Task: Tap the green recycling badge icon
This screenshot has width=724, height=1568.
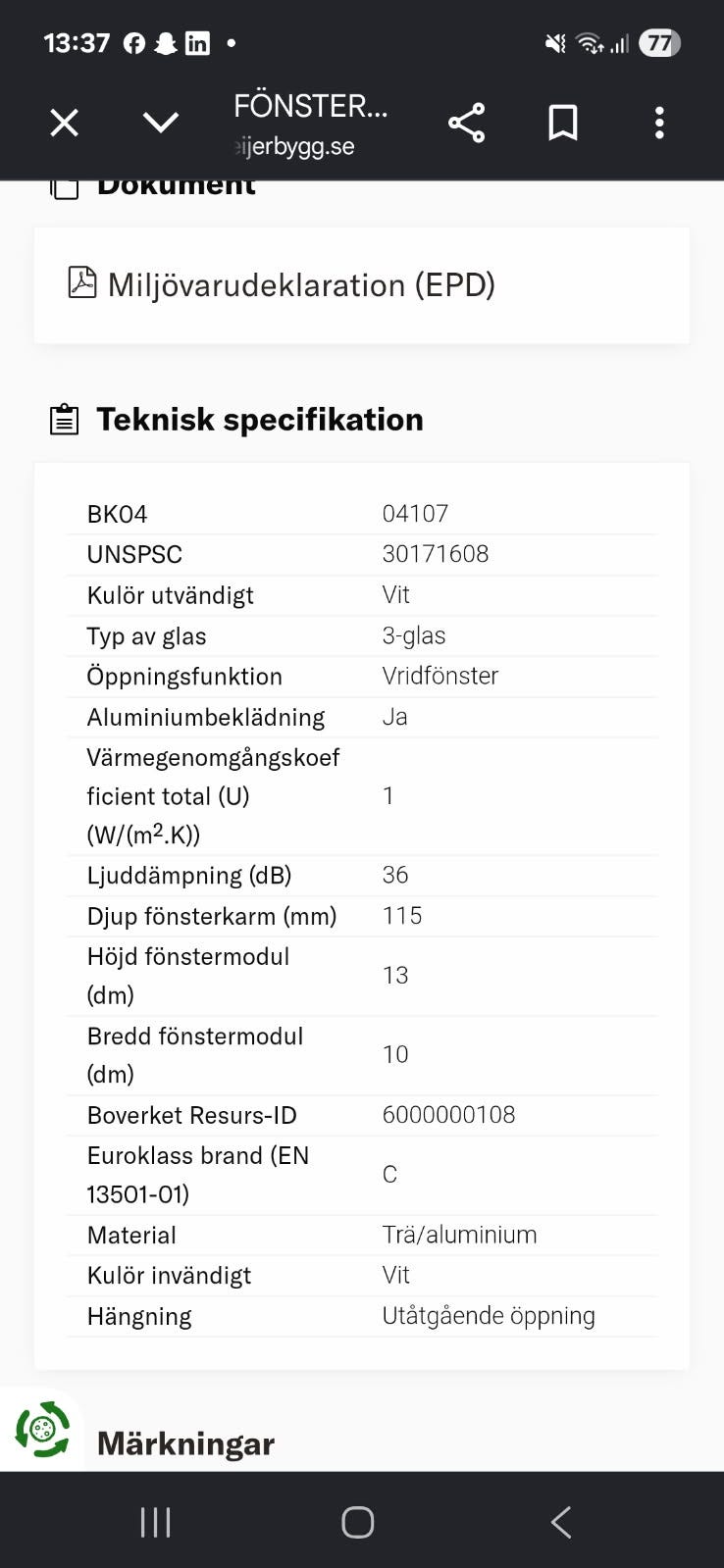Action: coord(42,1430)
